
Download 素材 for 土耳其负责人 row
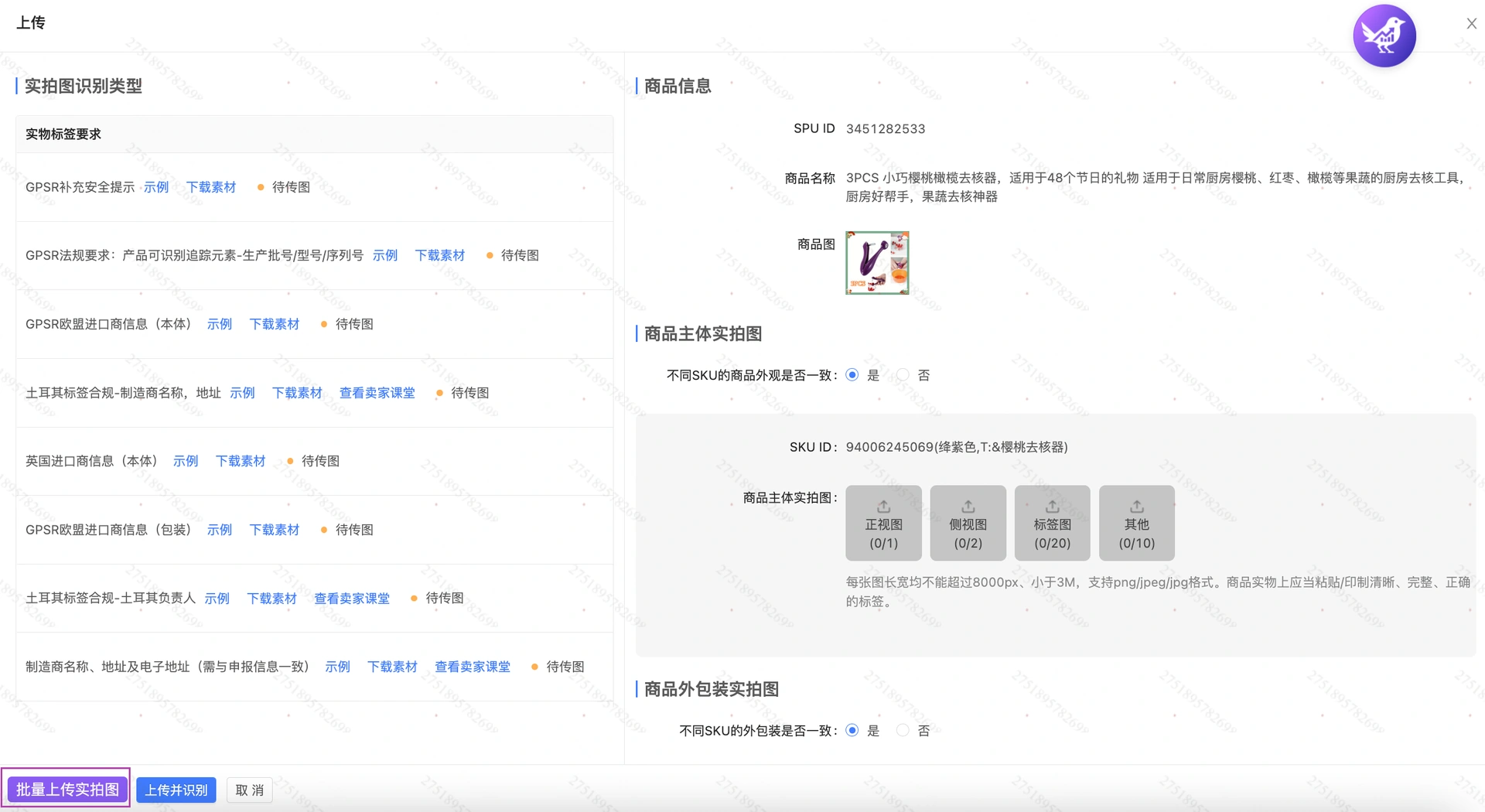(x=272, y=598)
